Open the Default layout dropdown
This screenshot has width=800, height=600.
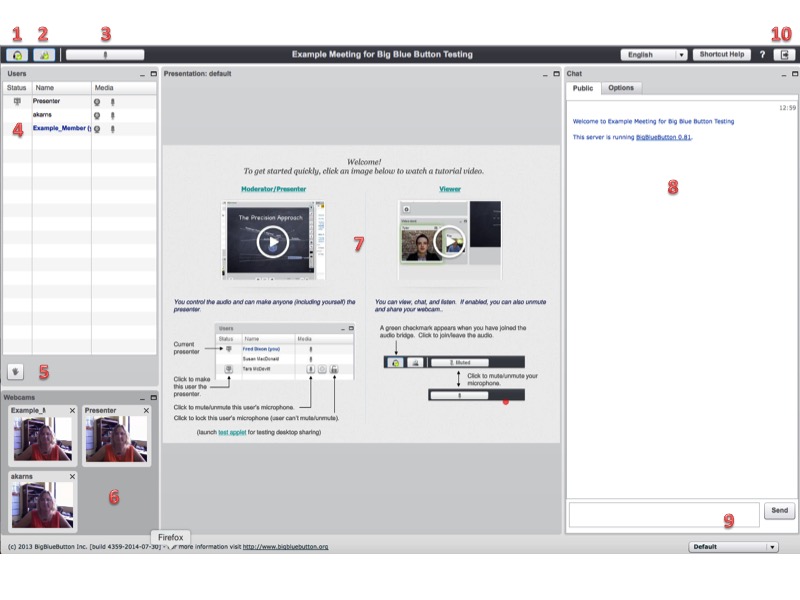[x=733, y=547]
